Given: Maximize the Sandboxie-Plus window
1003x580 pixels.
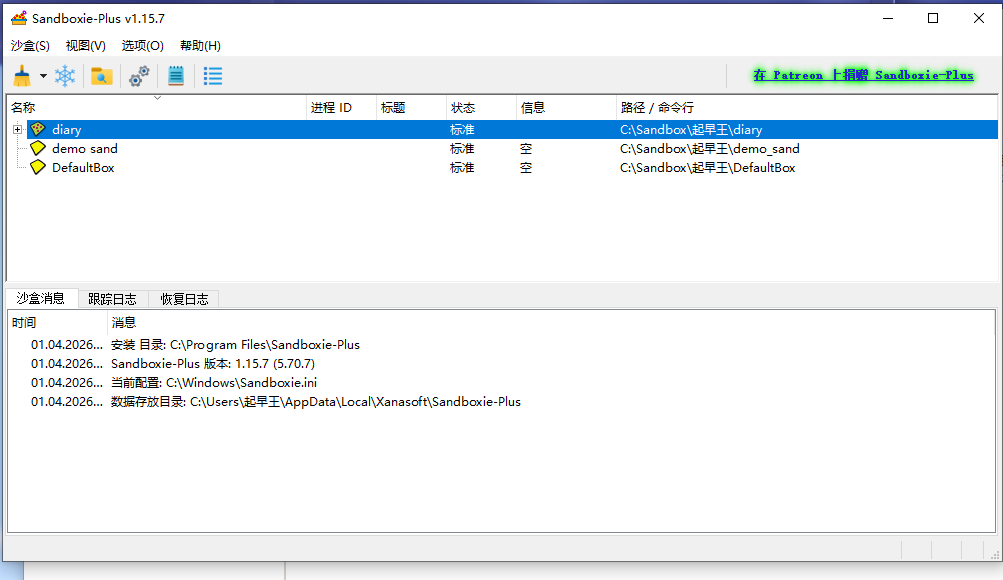Looking at the screenshot, I should coord(933,19).
